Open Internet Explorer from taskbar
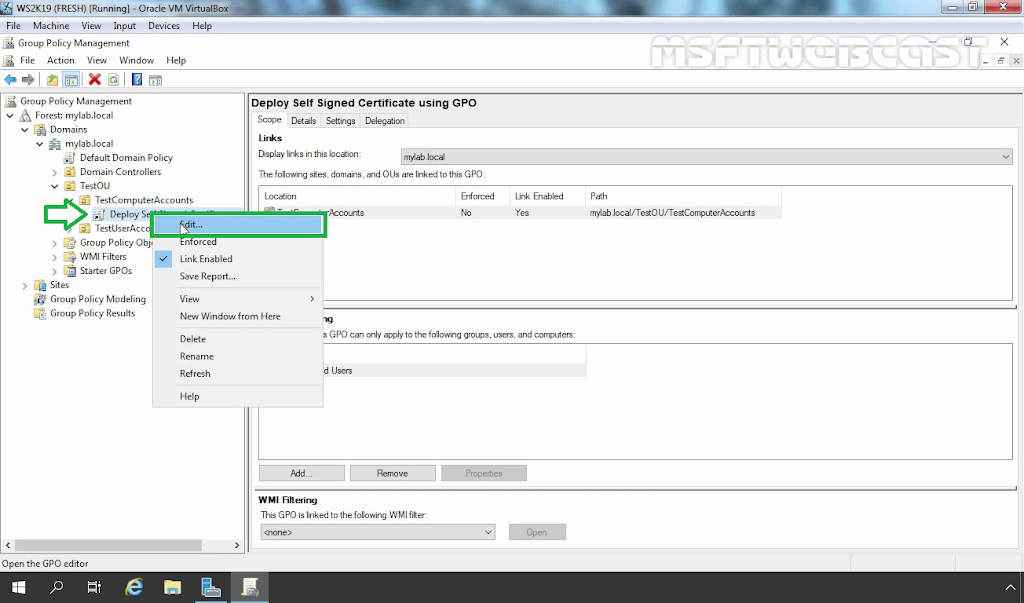This screenshot has height=603, width=1024. 134,587
